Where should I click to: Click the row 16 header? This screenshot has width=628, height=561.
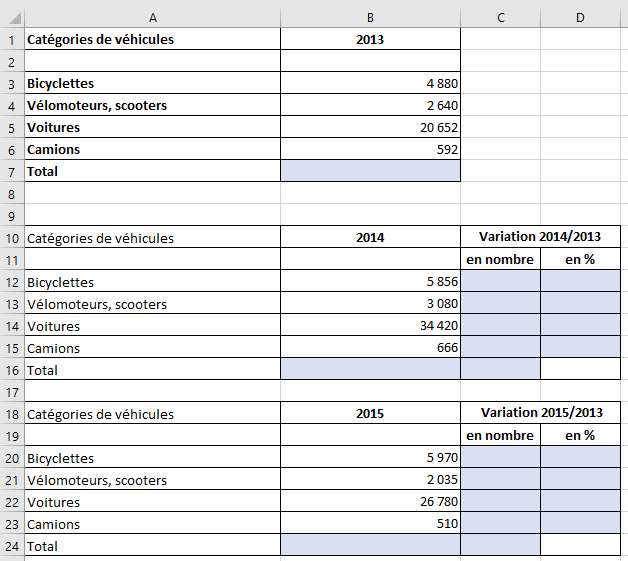11,370
